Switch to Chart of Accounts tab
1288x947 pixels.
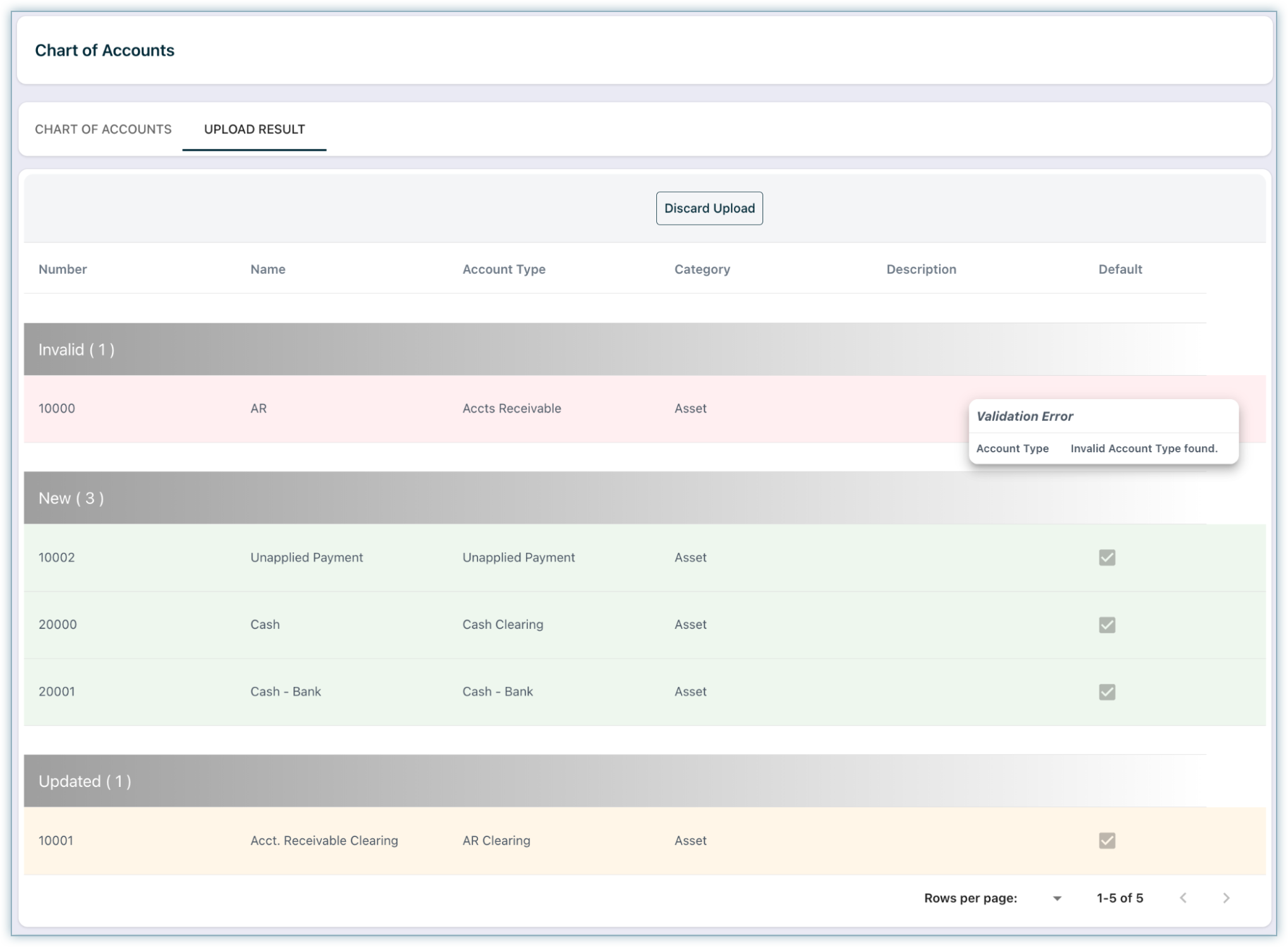103,129
